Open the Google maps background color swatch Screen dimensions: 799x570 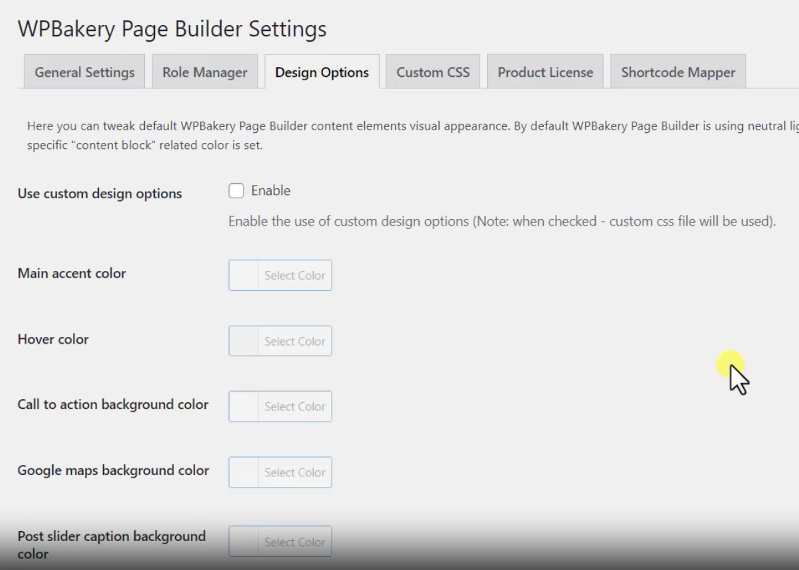244,472
